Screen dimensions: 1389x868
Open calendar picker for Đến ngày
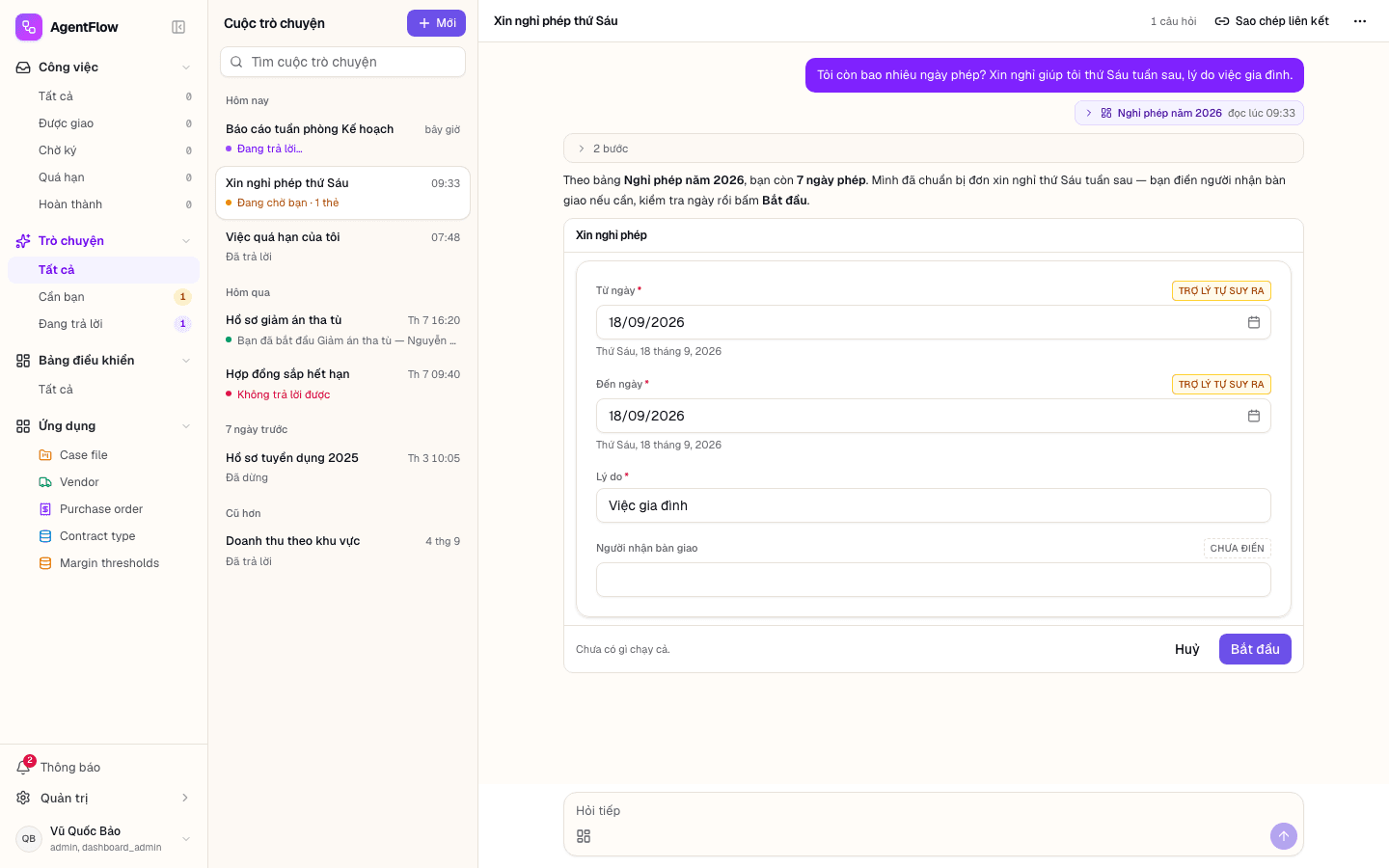[1254, 416]
